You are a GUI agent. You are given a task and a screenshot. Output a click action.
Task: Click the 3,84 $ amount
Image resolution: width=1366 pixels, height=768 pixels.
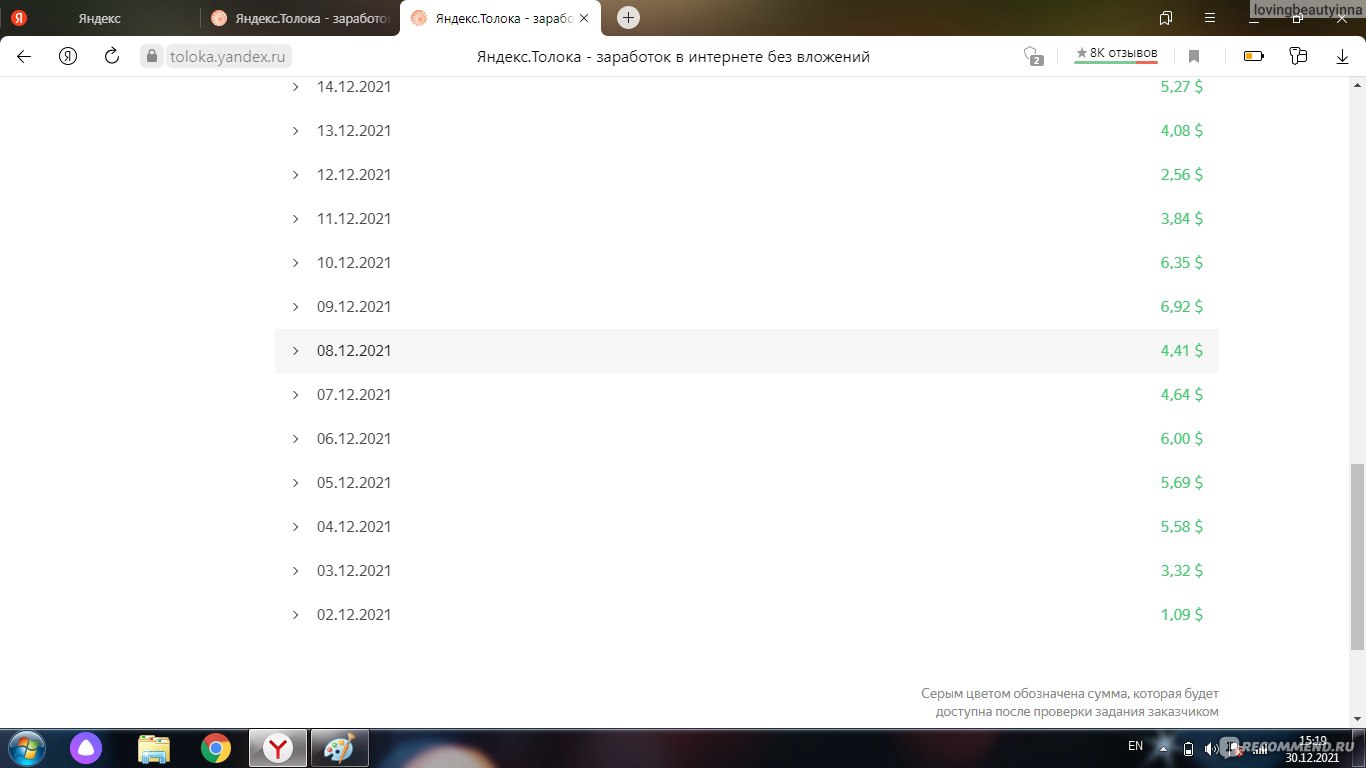tap(1181, 219)
